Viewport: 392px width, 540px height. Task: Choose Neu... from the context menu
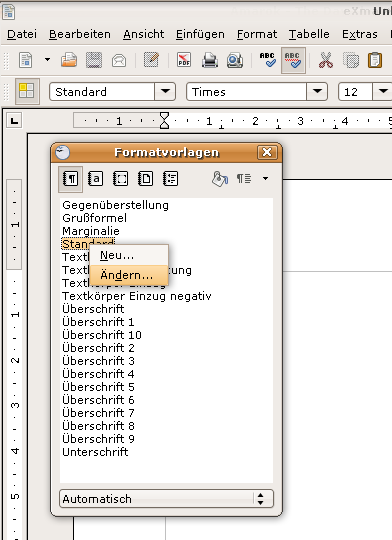pyautogui.click(x=129, y=256)
